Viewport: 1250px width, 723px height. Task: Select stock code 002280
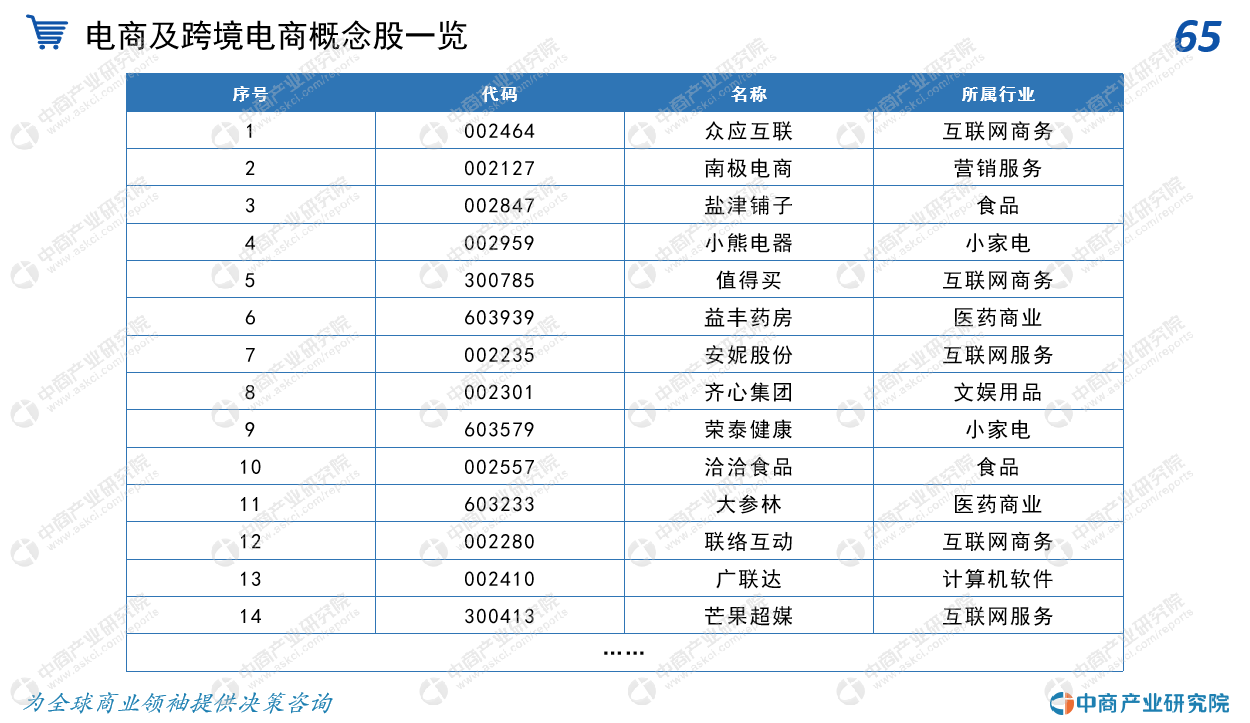(499, 542)
